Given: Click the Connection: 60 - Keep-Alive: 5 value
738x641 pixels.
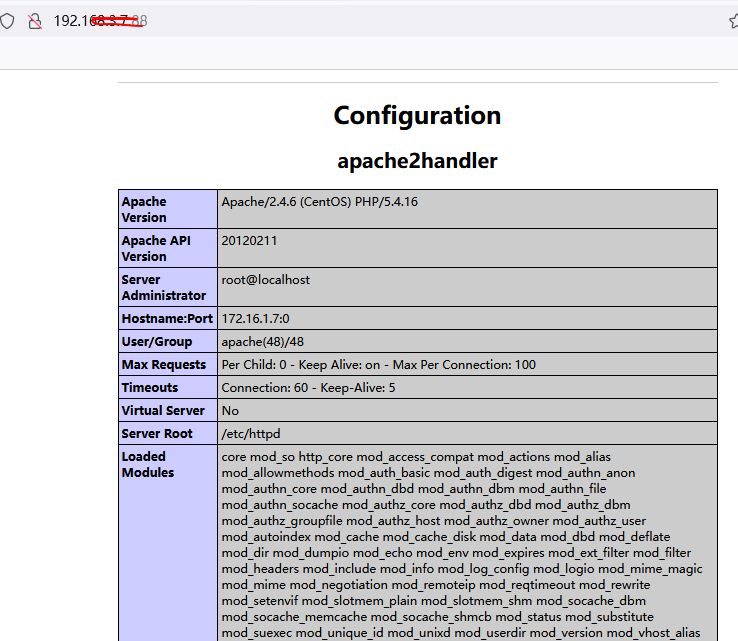Looking at the screenshot, I should click(x=308, y=388).
